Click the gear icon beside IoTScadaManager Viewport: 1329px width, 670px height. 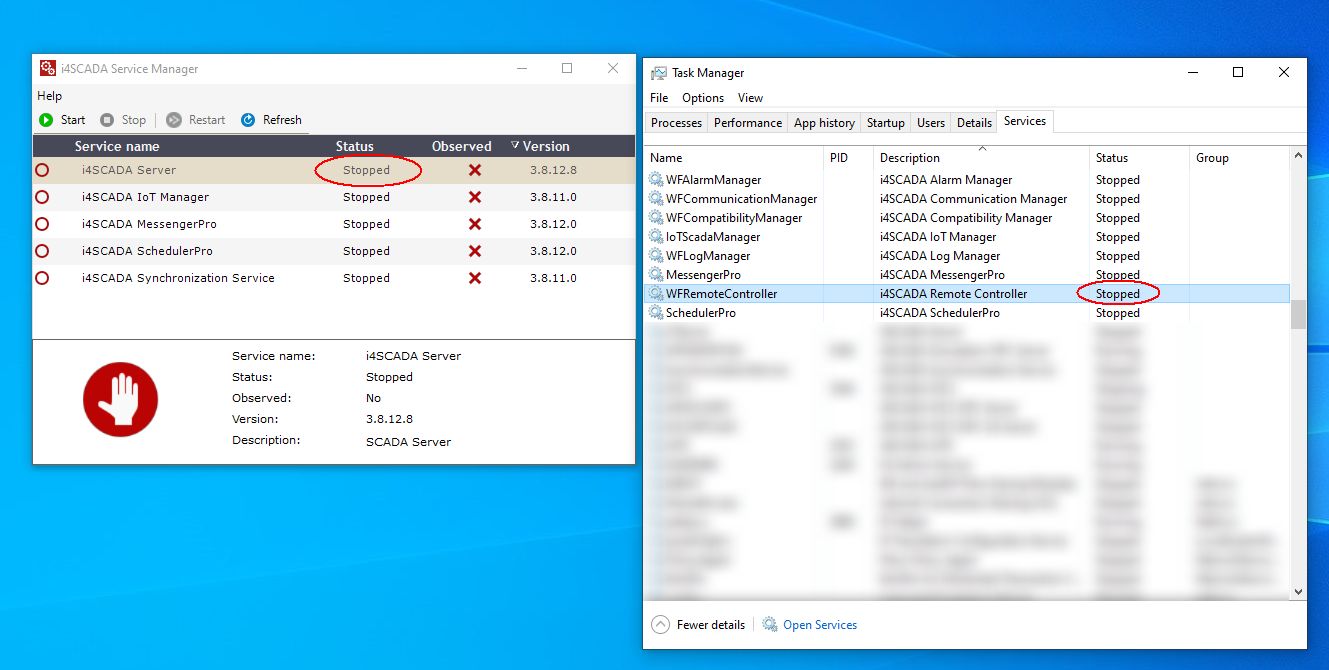click(x=656, y=237)
